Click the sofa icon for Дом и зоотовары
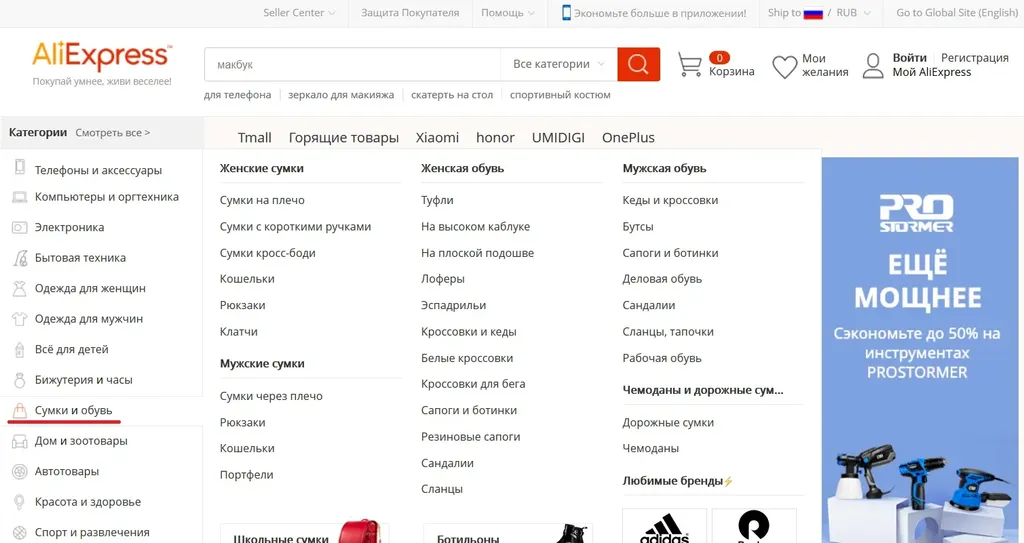The width and height of the screenshot is (1024, 543). [x=20, y=441]
